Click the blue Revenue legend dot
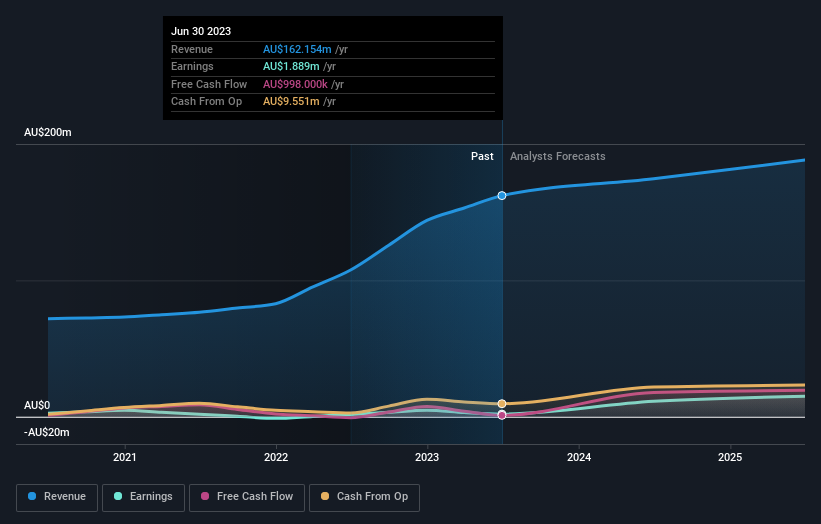The height and width of the screenshot is (524, 821). click(32, 496)
